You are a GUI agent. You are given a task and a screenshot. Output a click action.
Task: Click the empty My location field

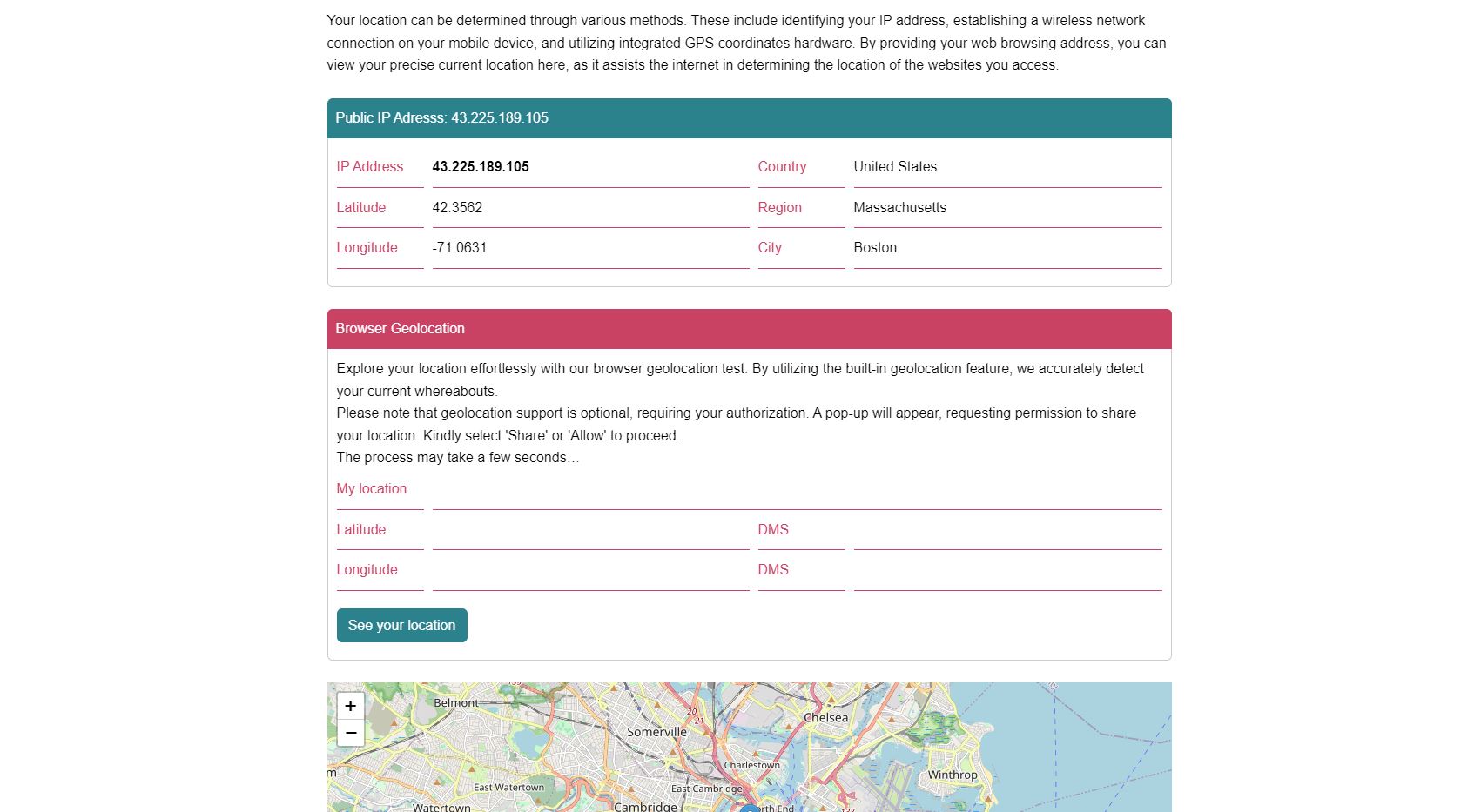pyautogui.click(x=797, y=489)
